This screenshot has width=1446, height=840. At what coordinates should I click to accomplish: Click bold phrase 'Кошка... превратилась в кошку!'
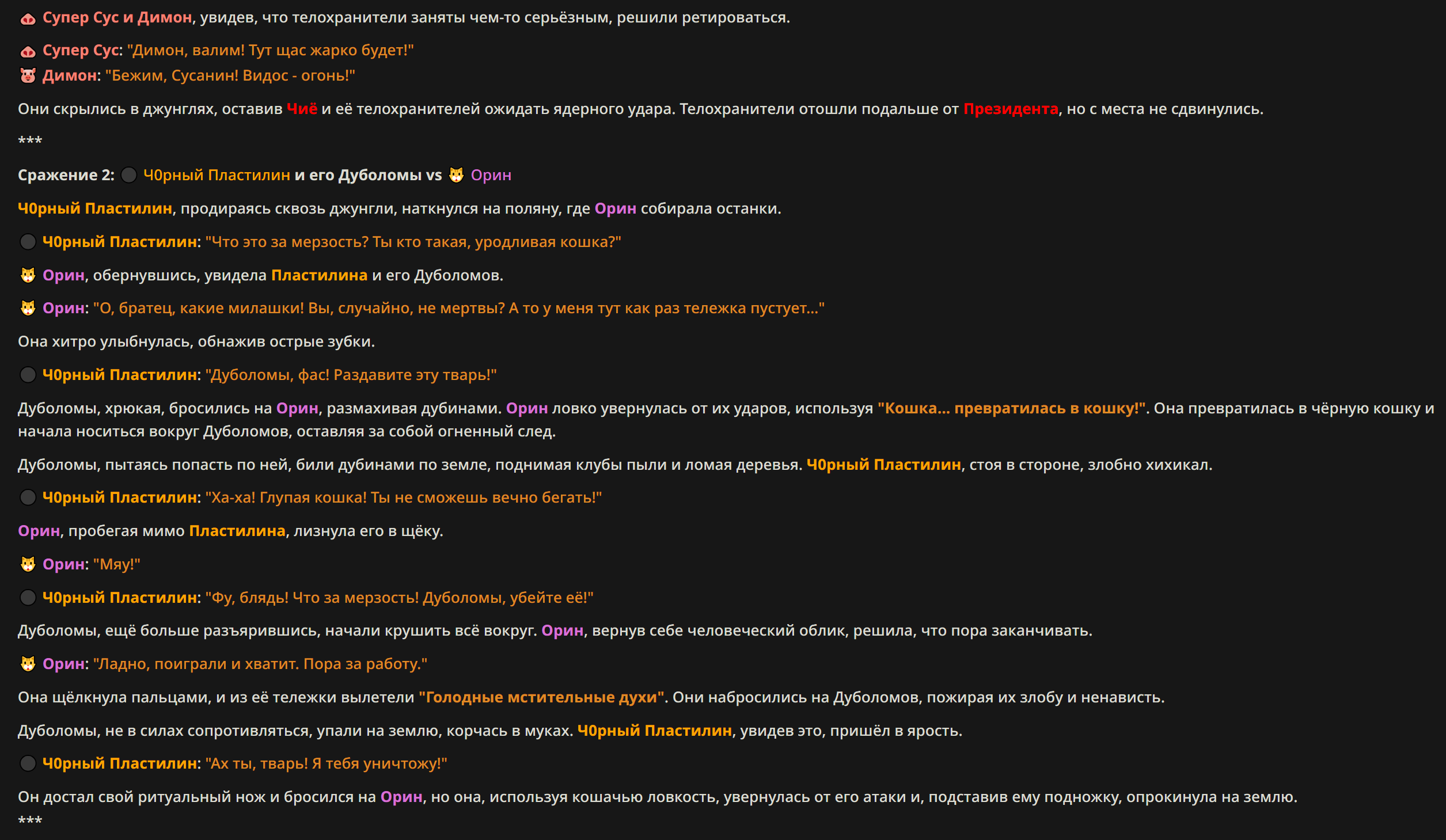click(x=1011, y=408)
